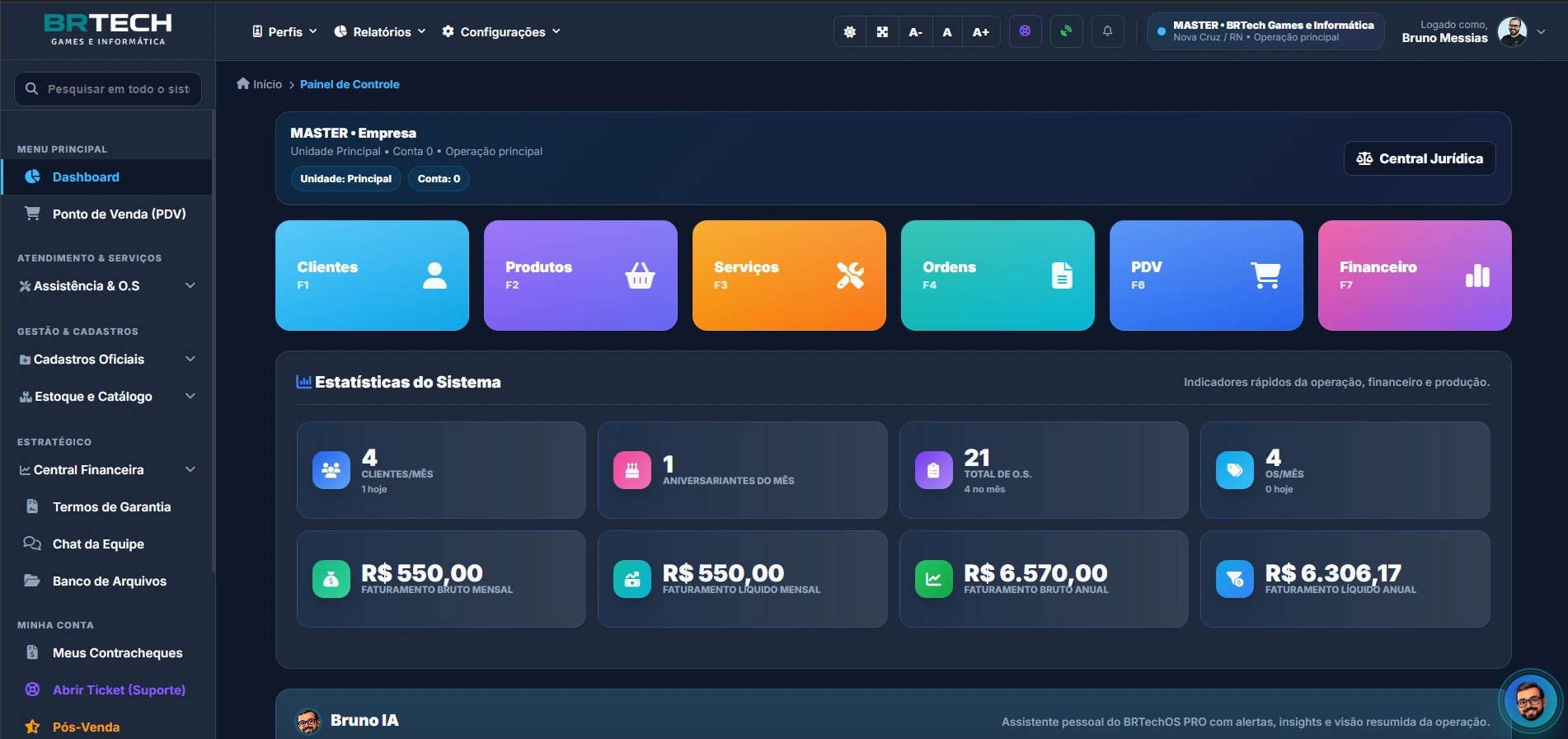Expand Cadastros Oficiais submenu
The width and height of the screenshot is (1568, 739).
pos(106,359)
